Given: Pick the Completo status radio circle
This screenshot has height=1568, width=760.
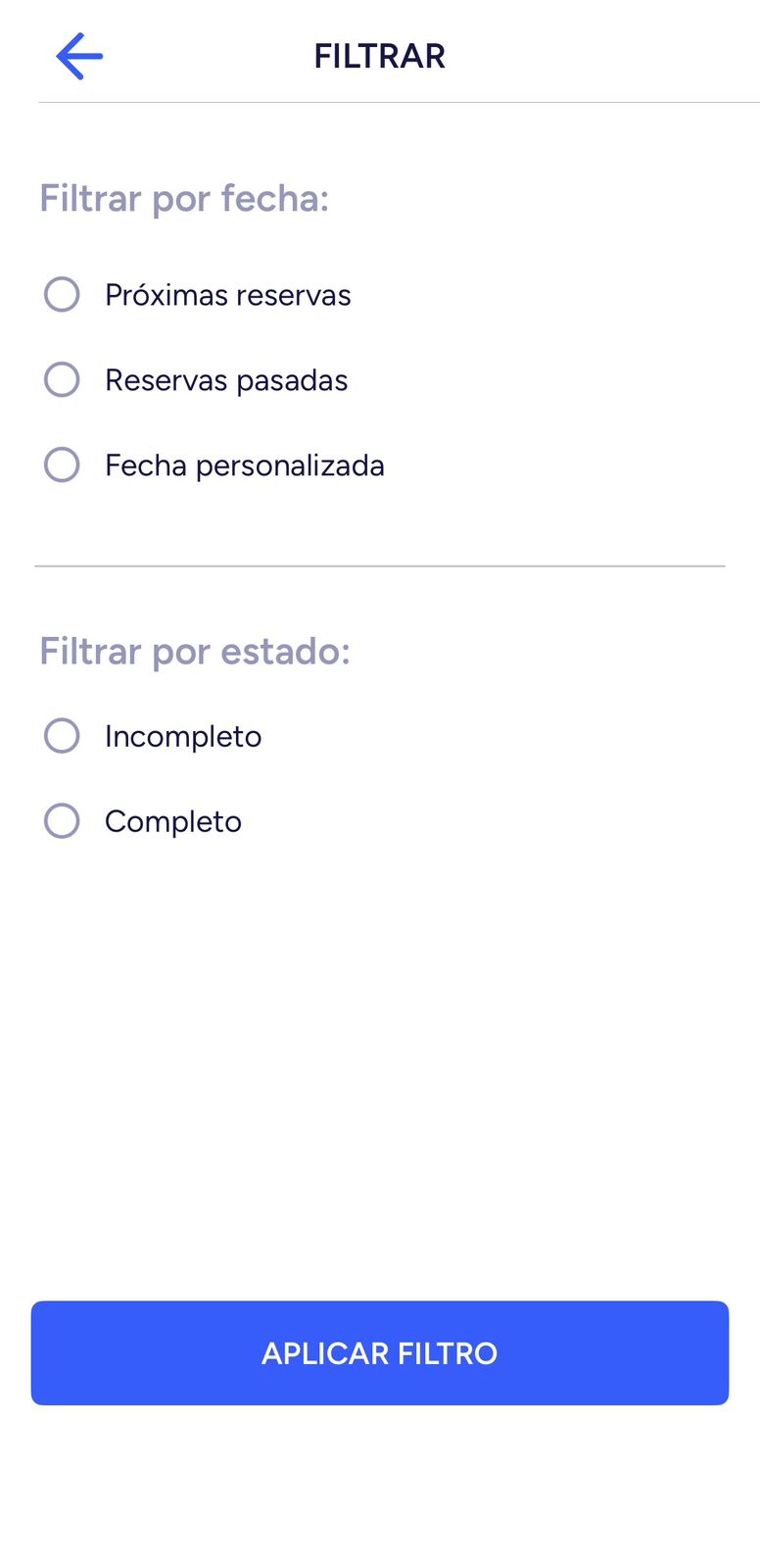Looking at the screenshot, I should (62, 821).
